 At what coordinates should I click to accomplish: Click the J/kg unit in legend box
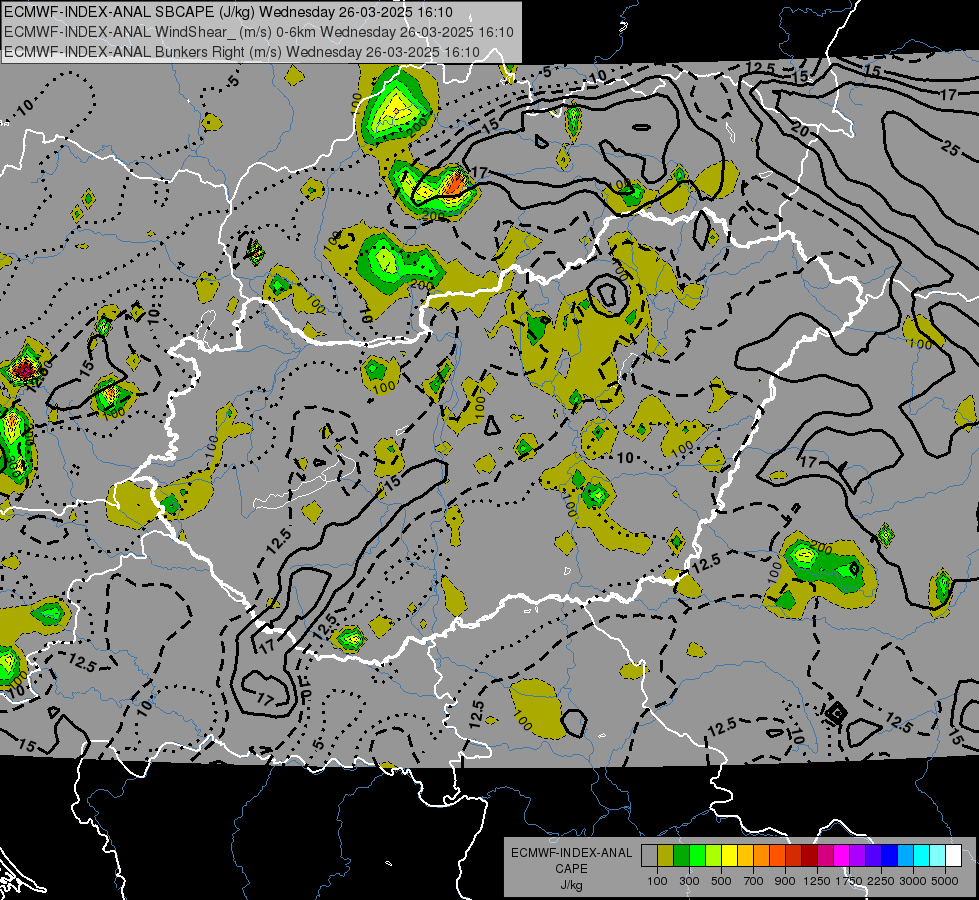[x=572, y=885]
